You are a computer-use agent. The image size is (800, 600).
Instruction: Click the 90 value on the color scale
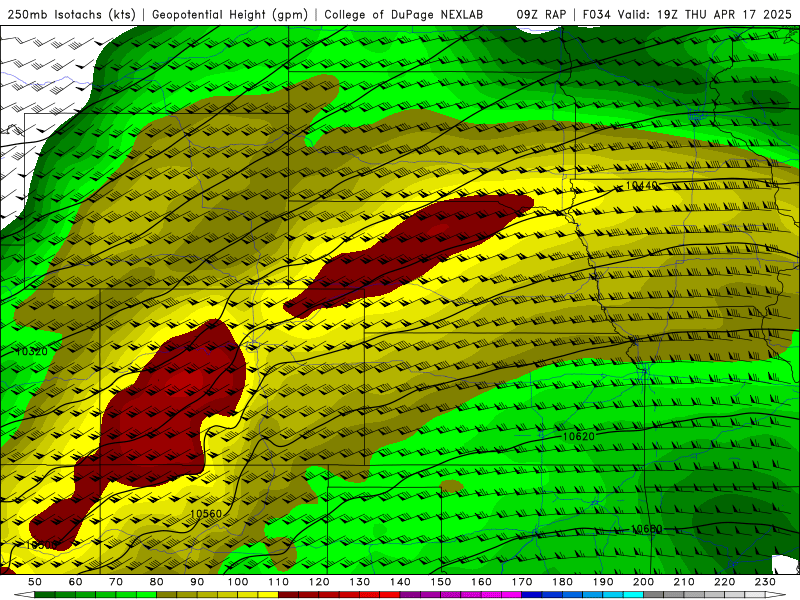click(197, 582)
